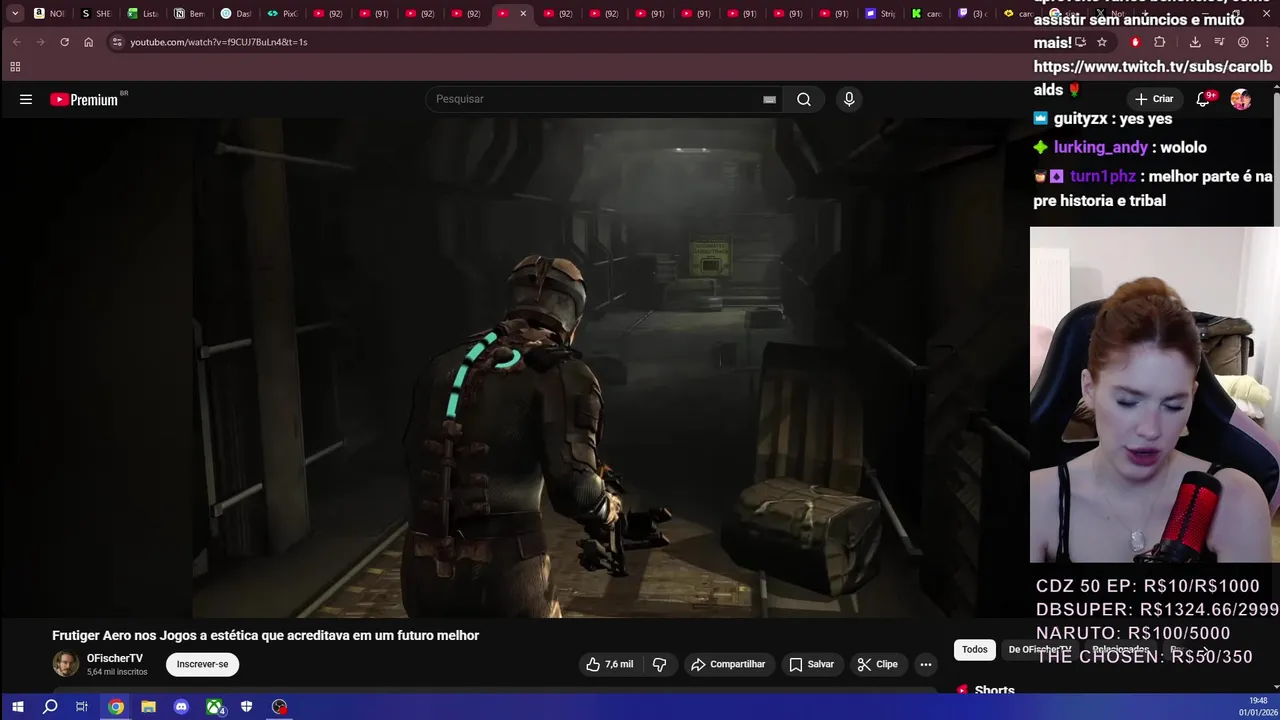The width and height of the screenshot is (1280, 720).
Task: Reload the page in Chrome
Action: [64, 42]
